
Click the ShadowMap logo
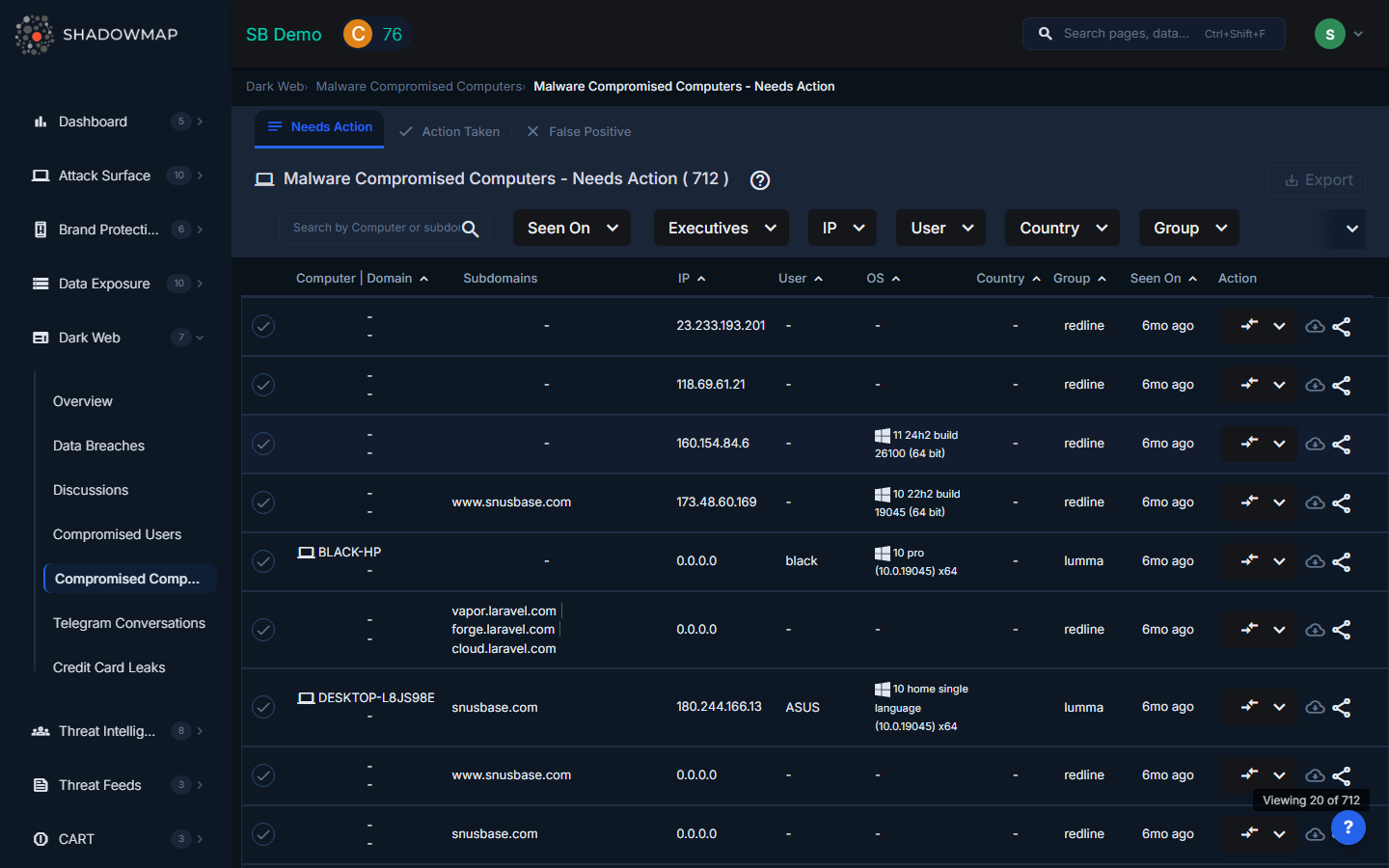coord(96,35)
